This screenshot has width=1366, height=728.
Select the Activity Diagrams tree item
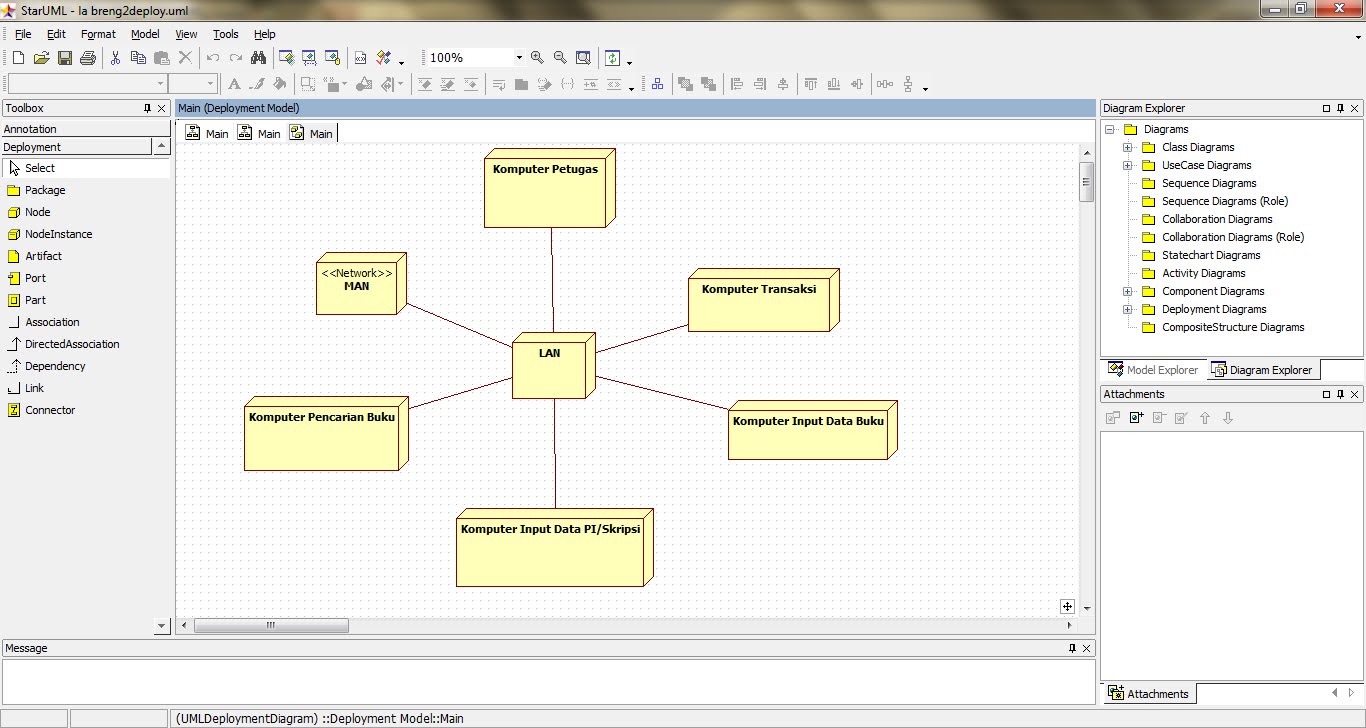(1204, 273)
